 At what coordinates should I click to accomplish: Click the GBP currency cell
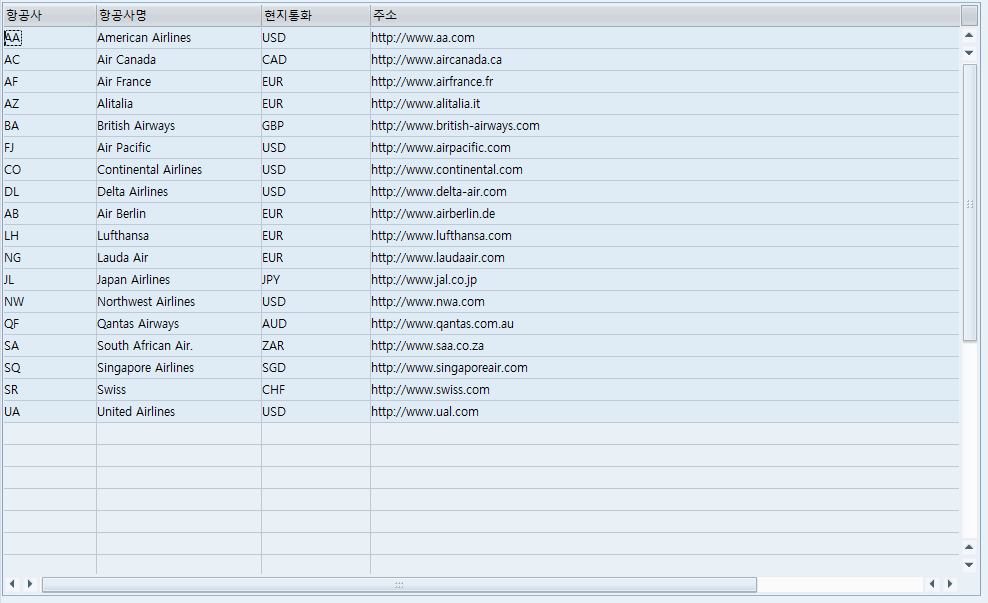[x=316, y=126]
